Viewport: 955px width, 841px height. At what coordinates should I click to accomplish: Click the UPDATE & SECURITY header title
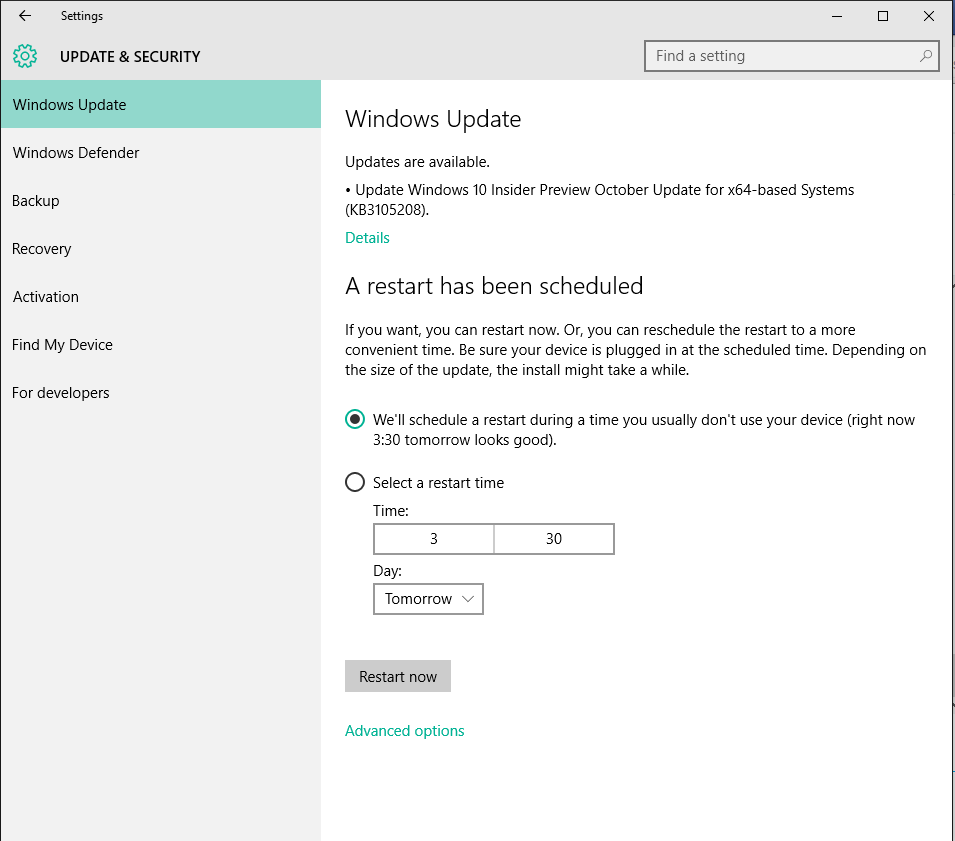pos(130,57)
